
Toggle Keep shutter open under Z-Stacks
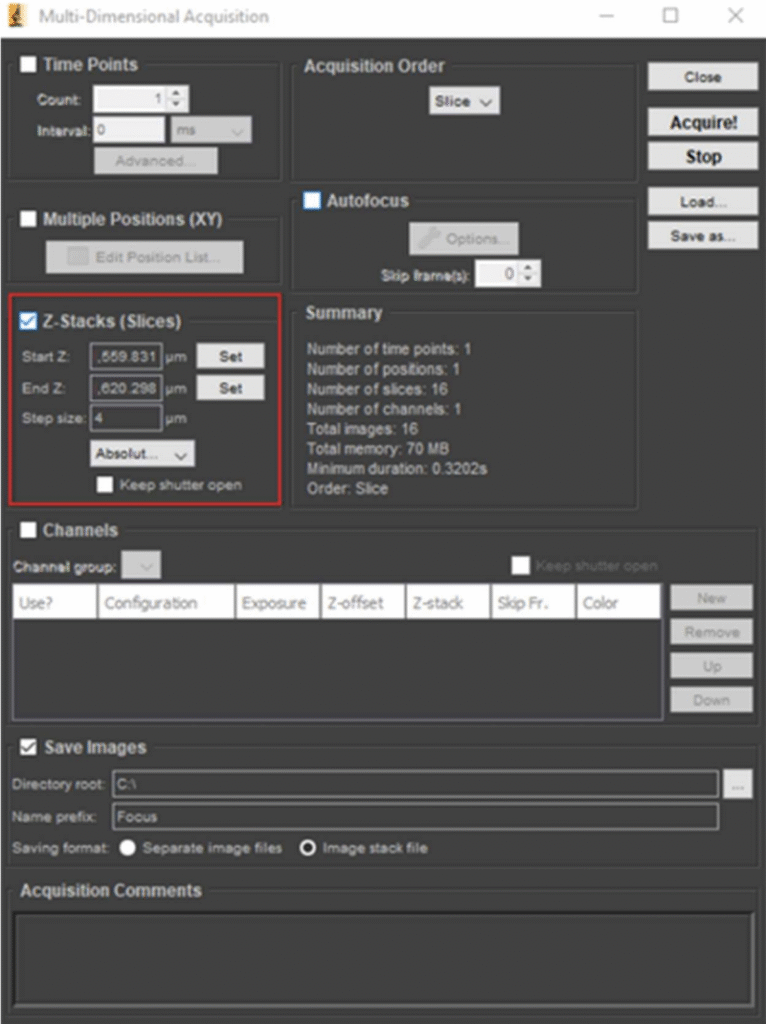[x=105, y=485]
